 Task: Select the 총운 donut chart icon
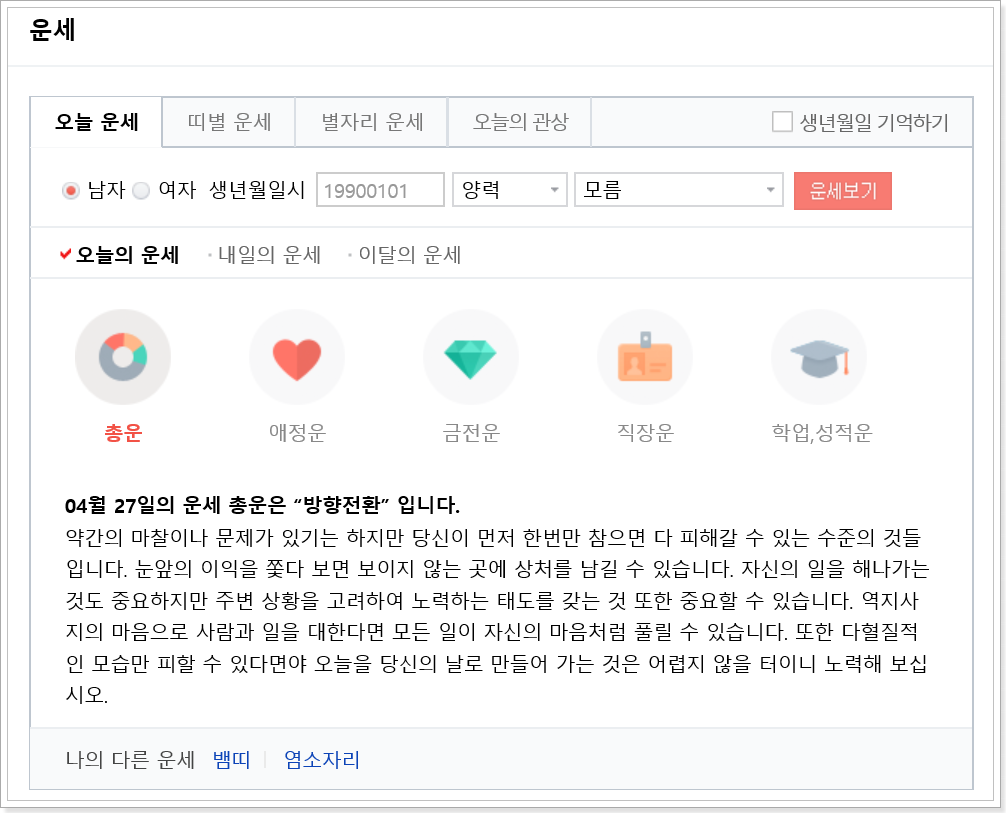click(x=123, y=357)
